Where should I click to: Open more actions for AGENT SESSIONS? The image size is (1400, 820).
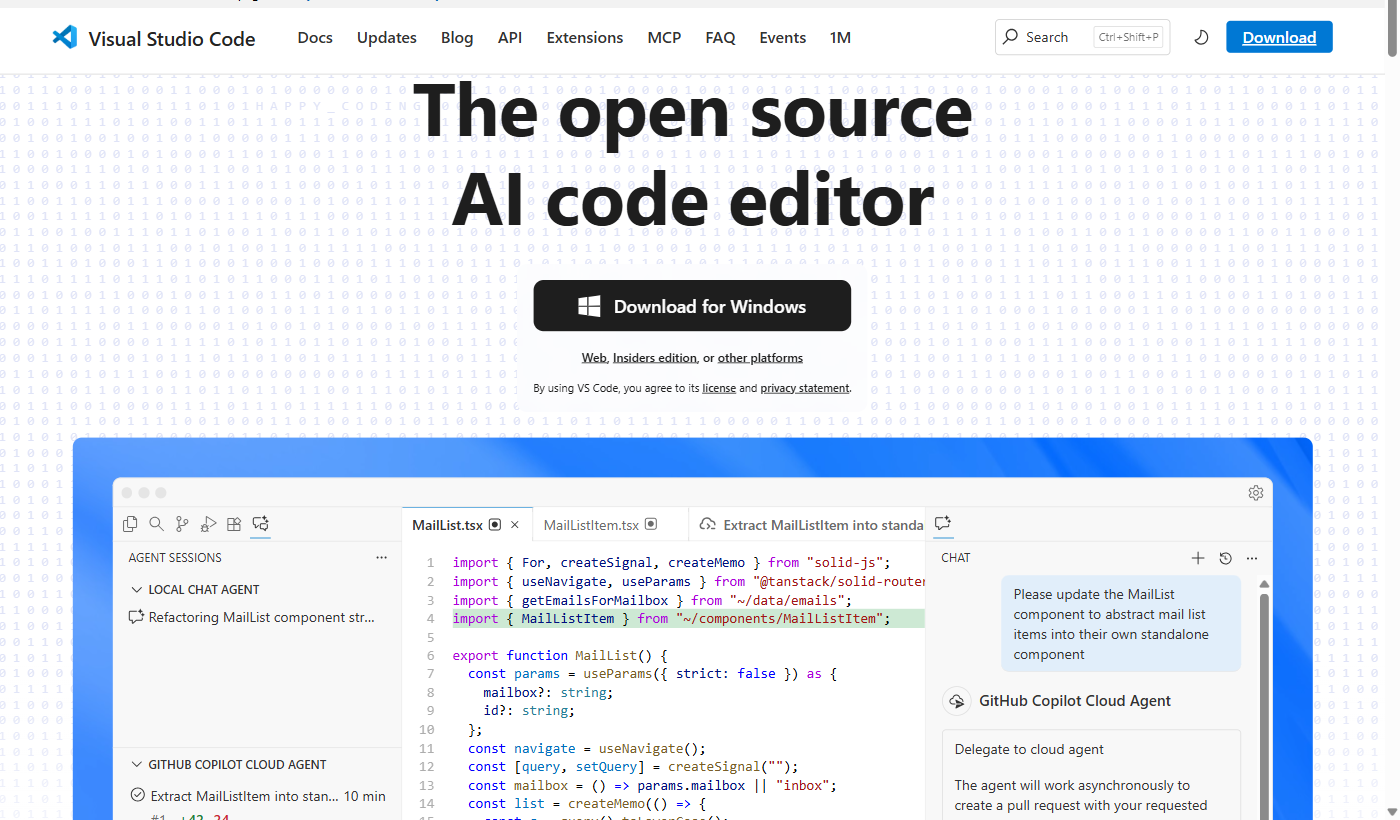pos(381,557)
